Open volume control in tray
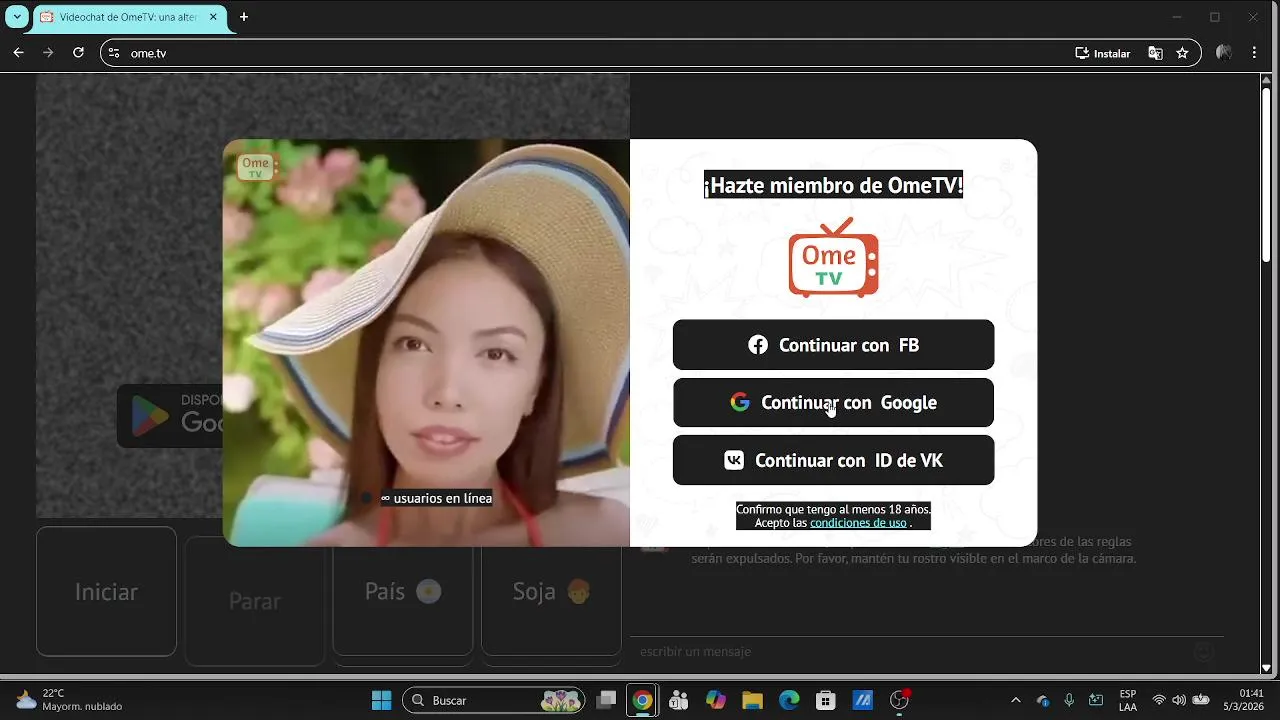This screenshot has height=720, width=1280. pyautogui.click(x=1179, y=700)
